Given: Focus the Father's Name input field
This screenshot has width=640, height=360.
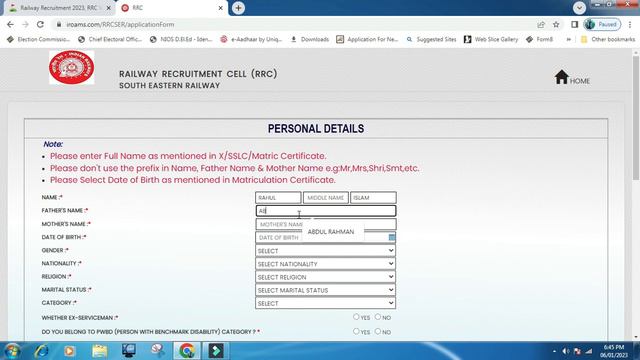Looking at the screenshot, I should (x=326, y=211).
